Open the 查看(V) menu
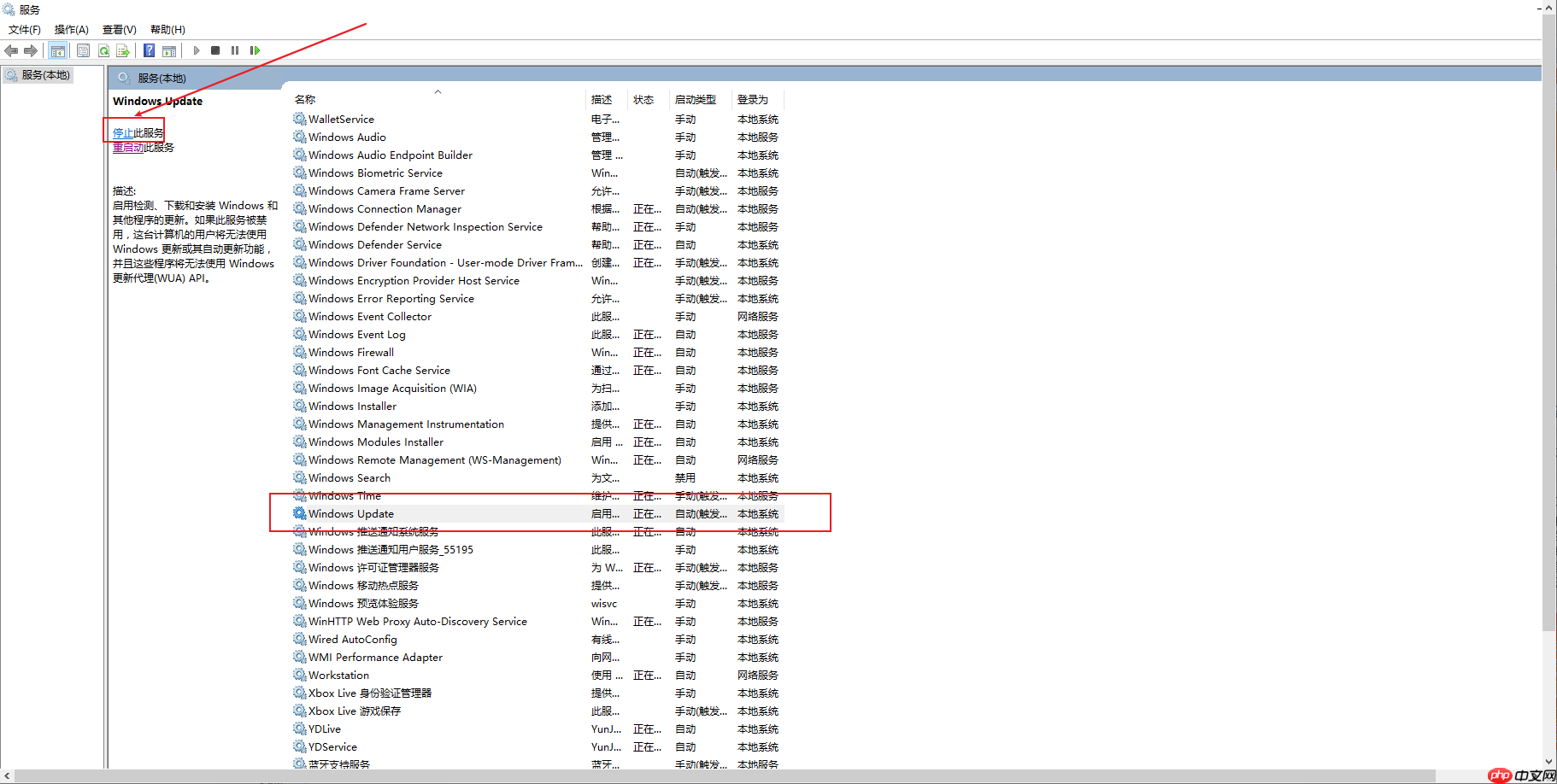 coord(120,30)
